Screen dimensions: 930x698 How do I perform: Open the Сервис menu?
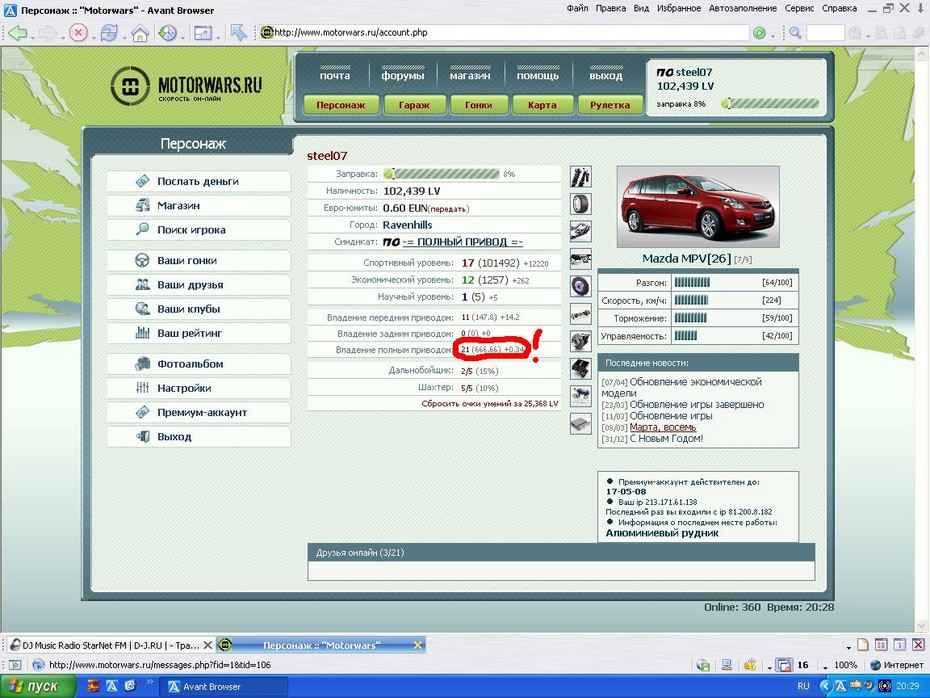tap(799, 8)
